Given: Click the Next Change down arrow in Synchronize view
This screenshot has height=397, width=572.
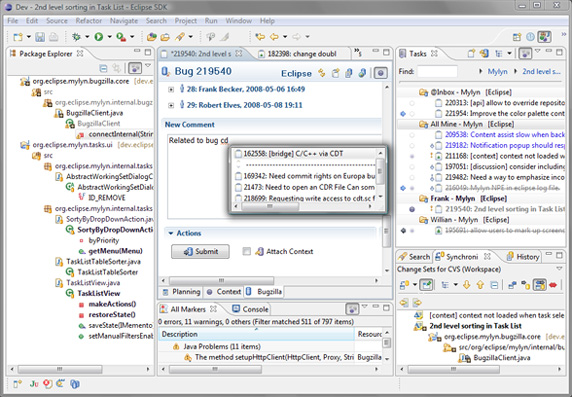Looking at the screenshot, I should (466, 285).
